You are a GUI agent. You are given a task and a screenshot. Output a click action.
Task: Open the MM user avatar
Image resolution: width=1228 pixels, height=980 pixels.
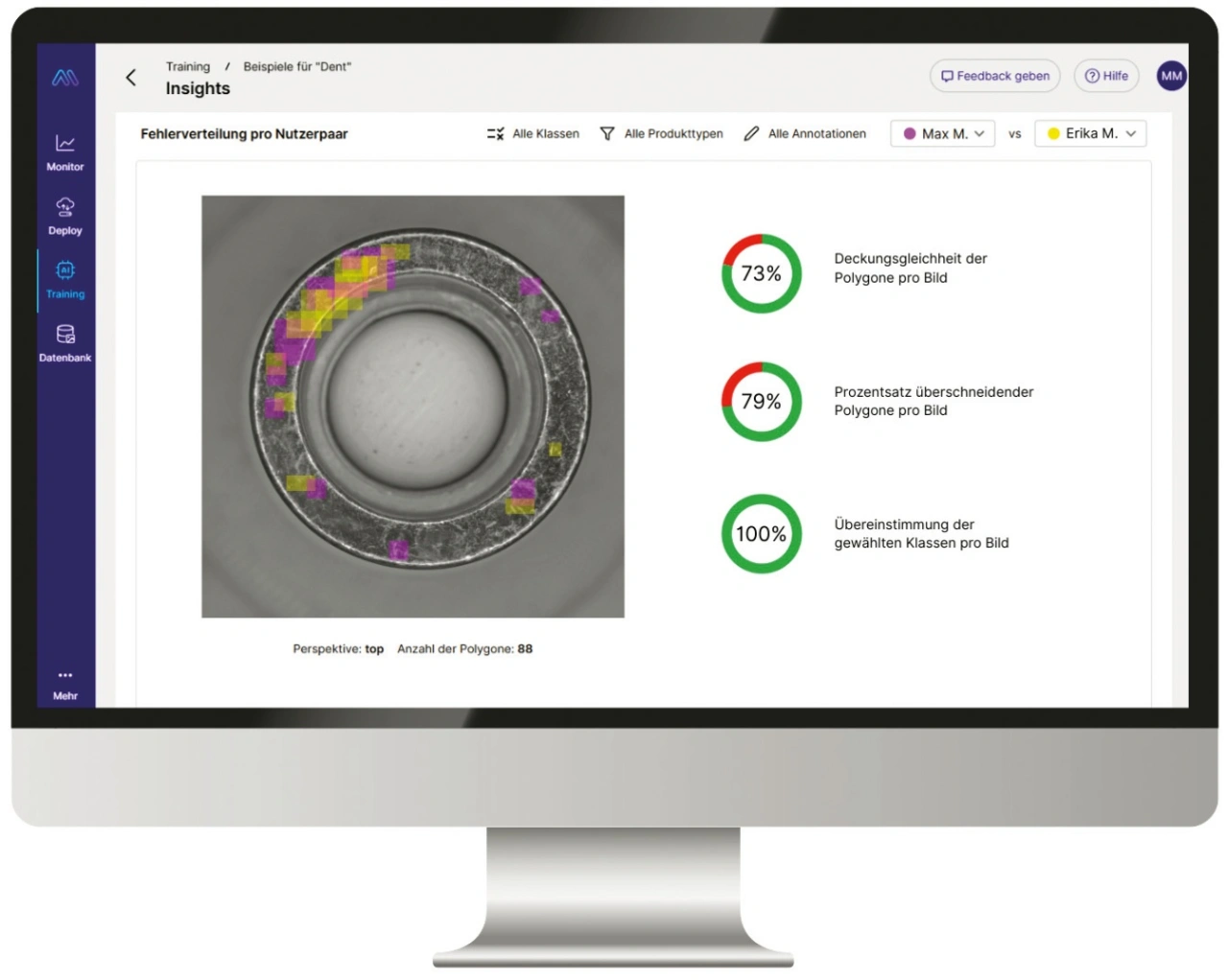[1171, 76]
